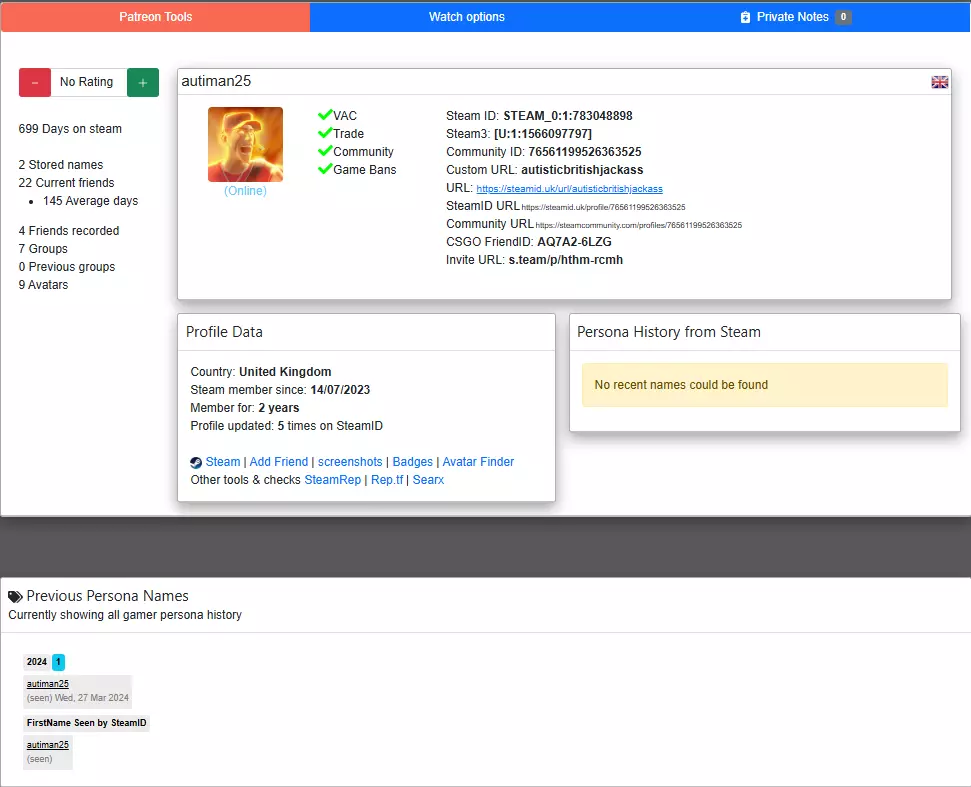
Task: Click the 22 Current friends entry
Action: [66, 183]
